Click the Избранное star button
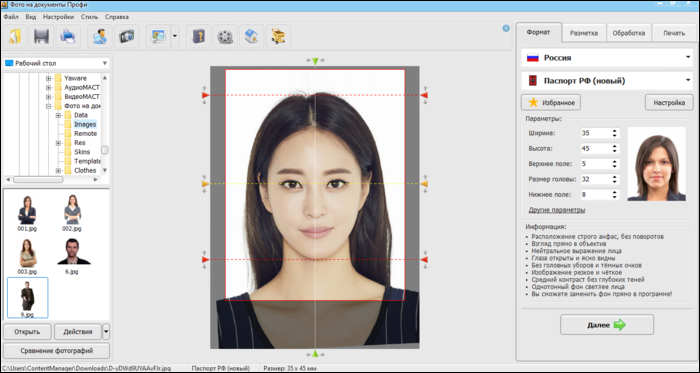This screenshot has width=700, height=373. (x=551, y=103)
